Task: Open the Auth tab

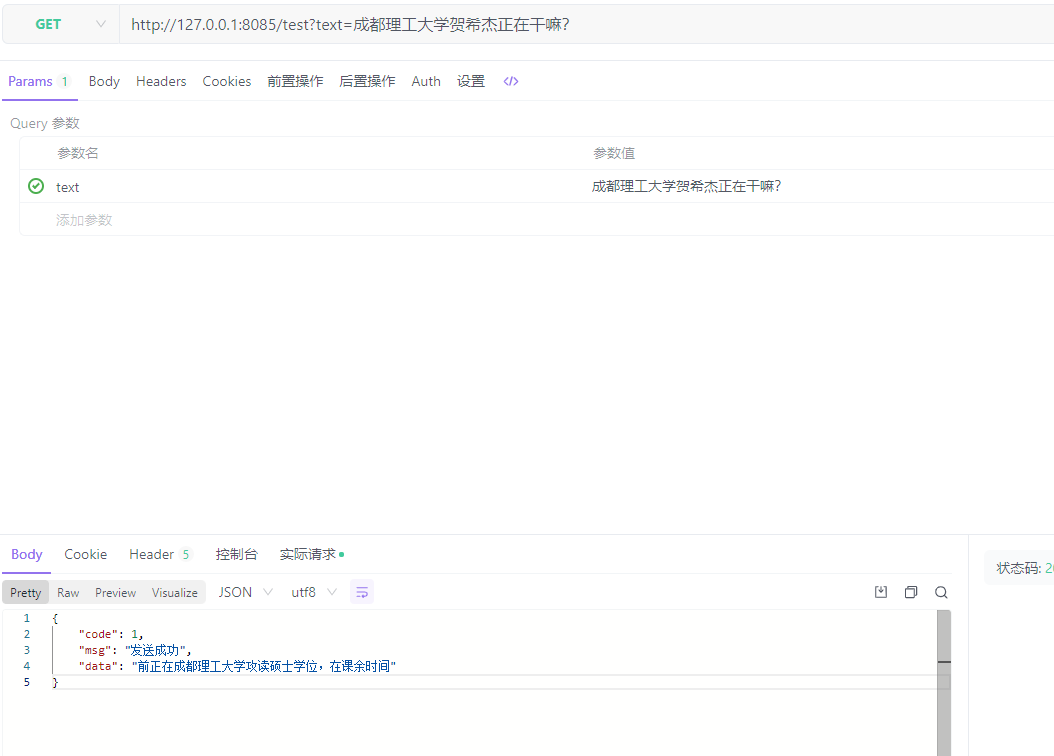Action: pos(426,81)
